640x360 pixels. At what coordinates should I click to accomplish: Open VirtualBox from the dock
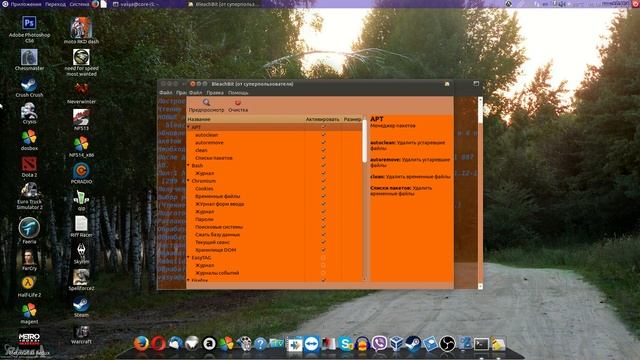[x=396, y=344]
